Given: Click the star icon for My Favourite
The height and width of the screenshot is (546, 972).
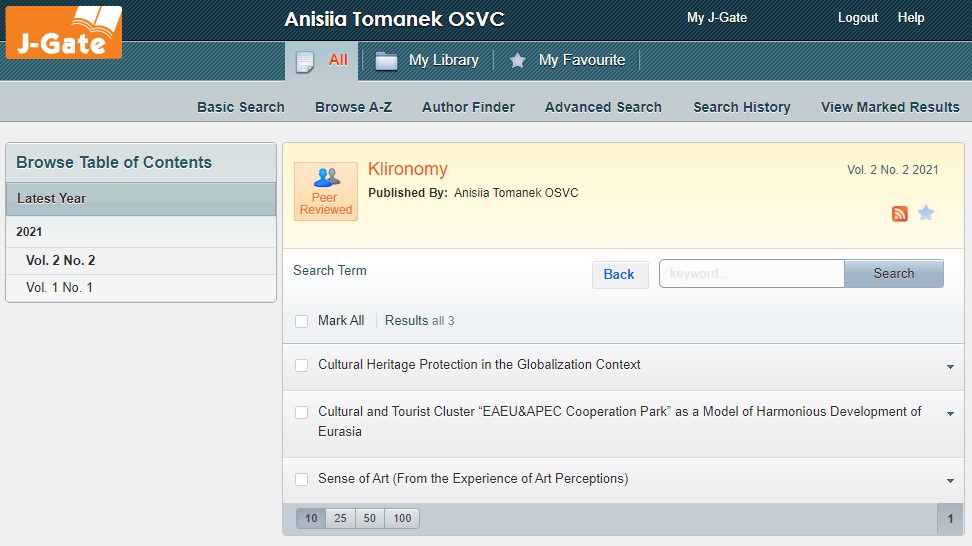Looking at the screenshot, I should [x=517, y=61].
